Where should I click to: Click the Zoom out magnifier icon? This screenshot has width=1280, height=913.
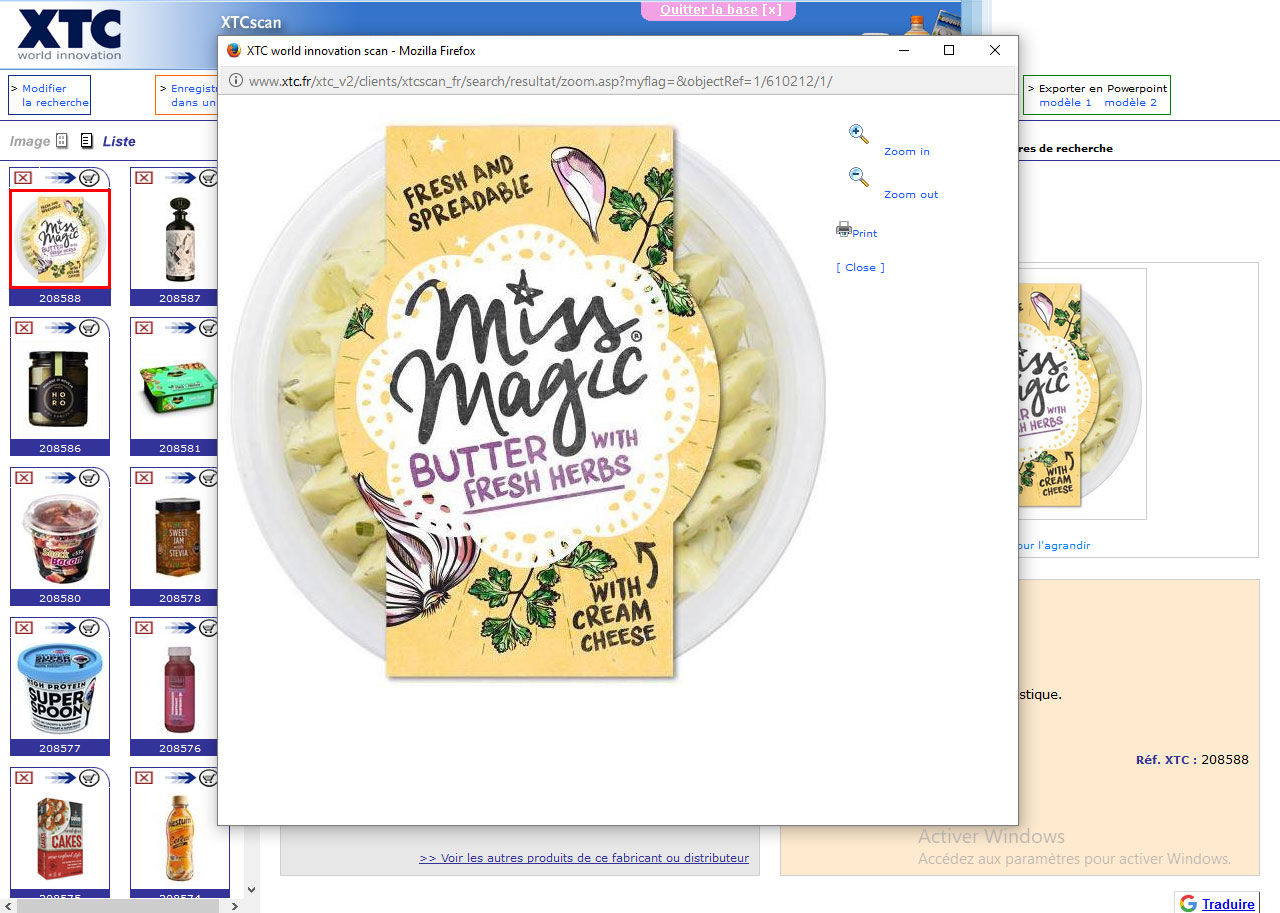(x=859, y=177)
